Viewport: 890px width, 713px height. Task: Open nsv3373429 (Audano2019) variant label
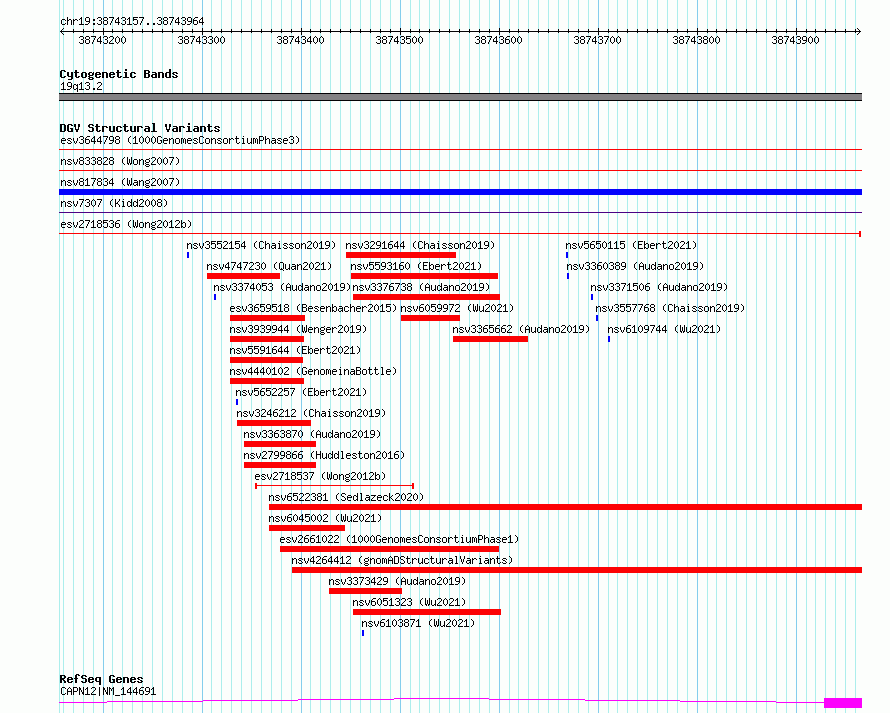click(x=397, y=581)
